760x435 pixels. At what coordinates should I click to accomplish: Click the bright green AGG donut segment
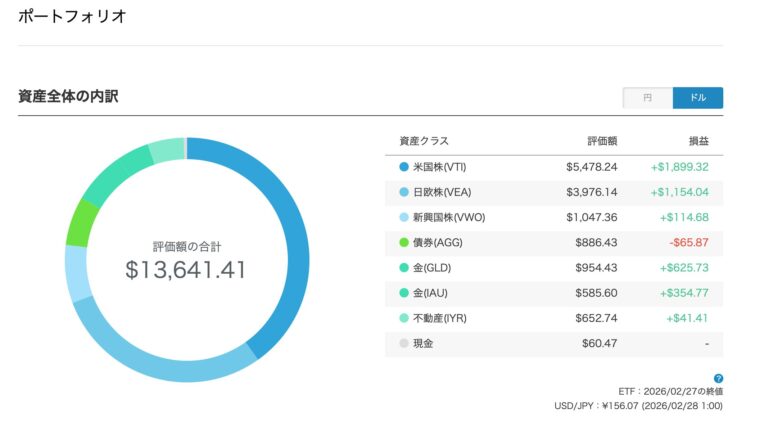tap(81, 222)
